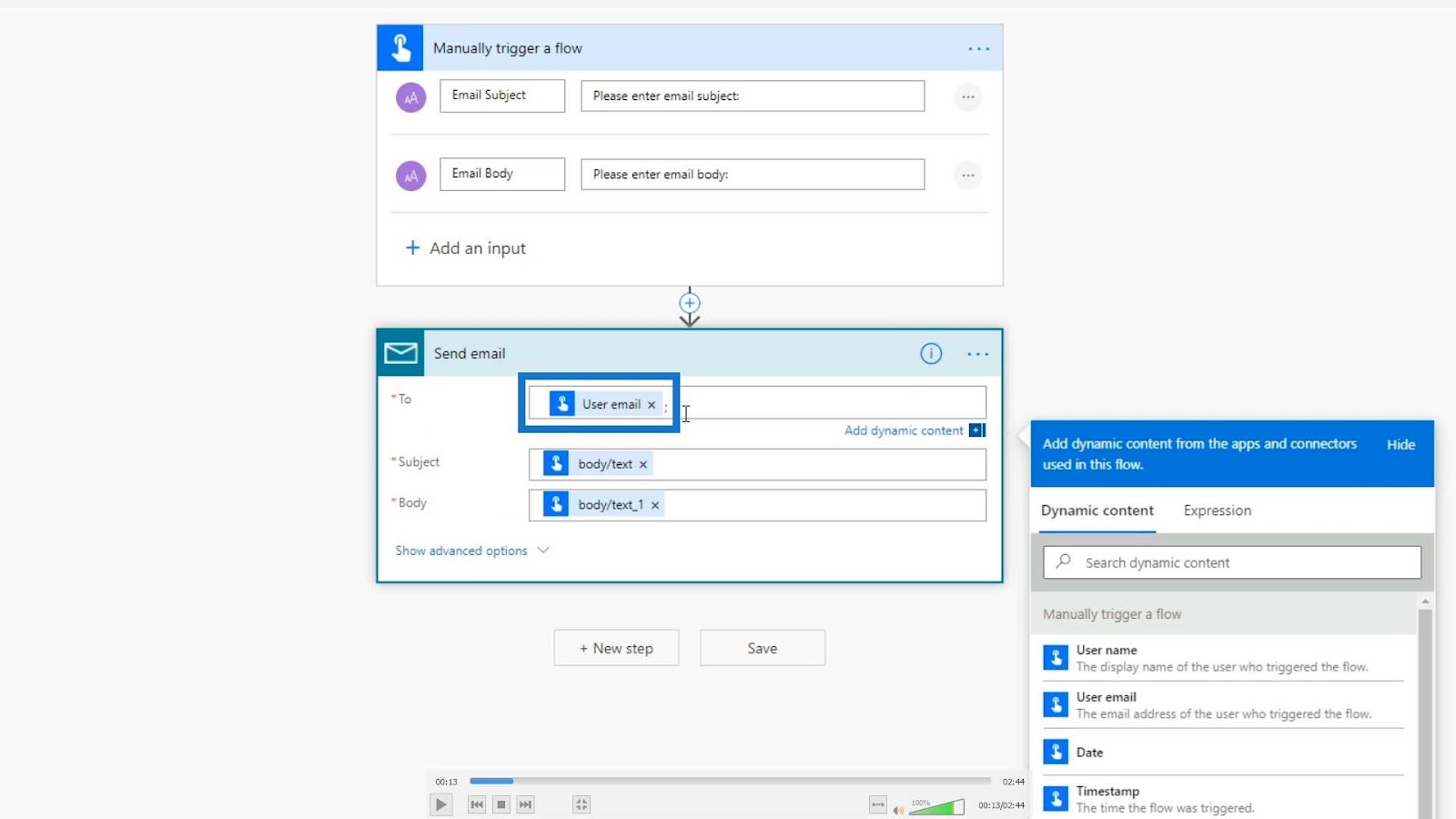Select User name dynamic content item
1456x819 pixels.
tap(1222, 658)
